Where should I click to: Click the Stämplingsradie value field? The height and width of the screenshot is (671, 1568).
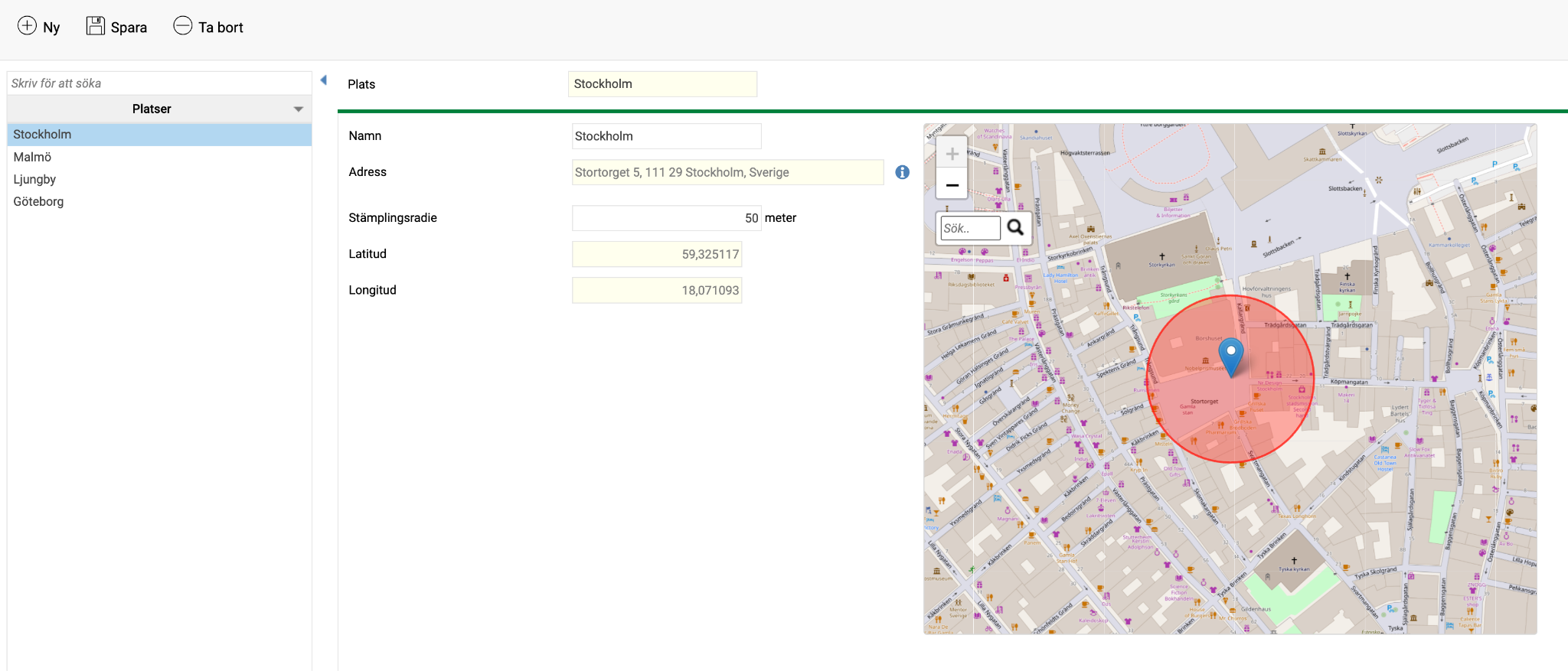(x=666, y=218)
